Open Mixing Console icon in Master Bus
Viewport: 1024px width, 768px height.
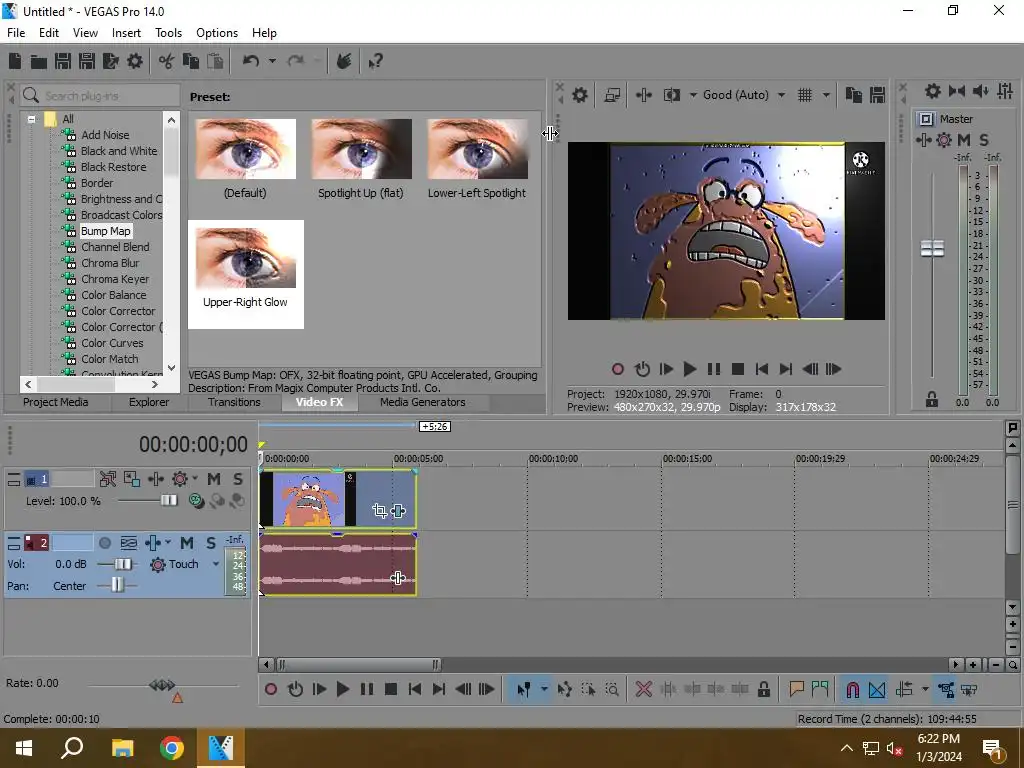1005,91
